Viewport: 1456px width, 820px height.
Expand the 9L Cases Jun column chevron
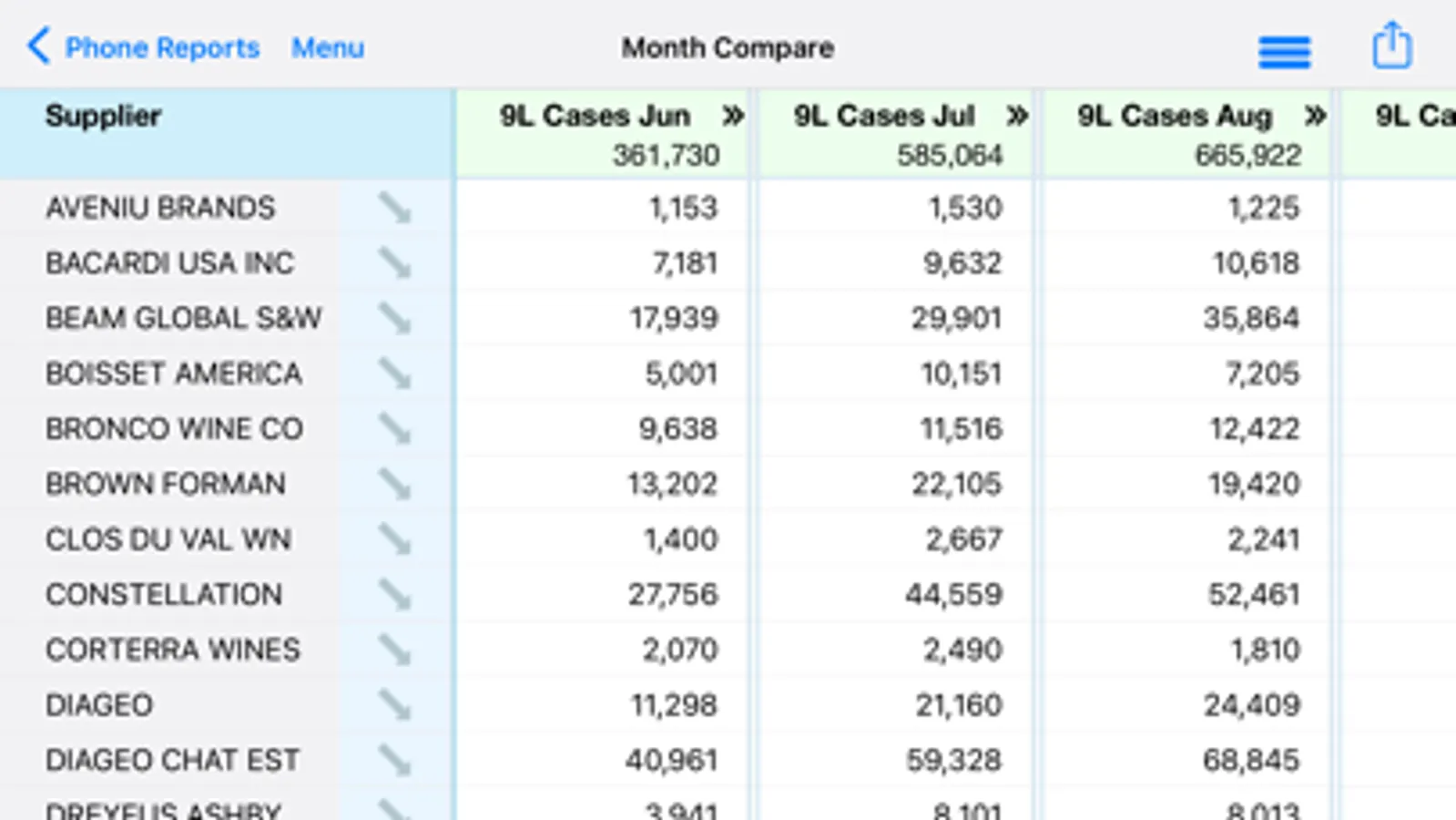[732, 116]
